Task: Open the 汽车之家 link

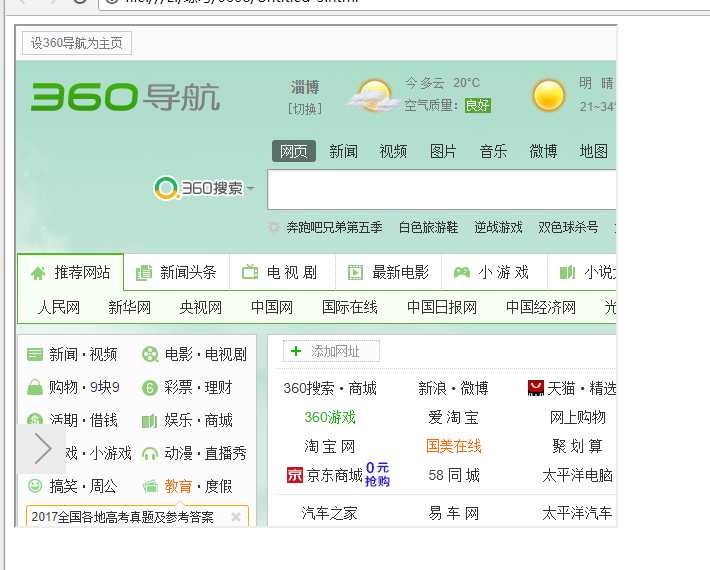Action: [330, 513]
